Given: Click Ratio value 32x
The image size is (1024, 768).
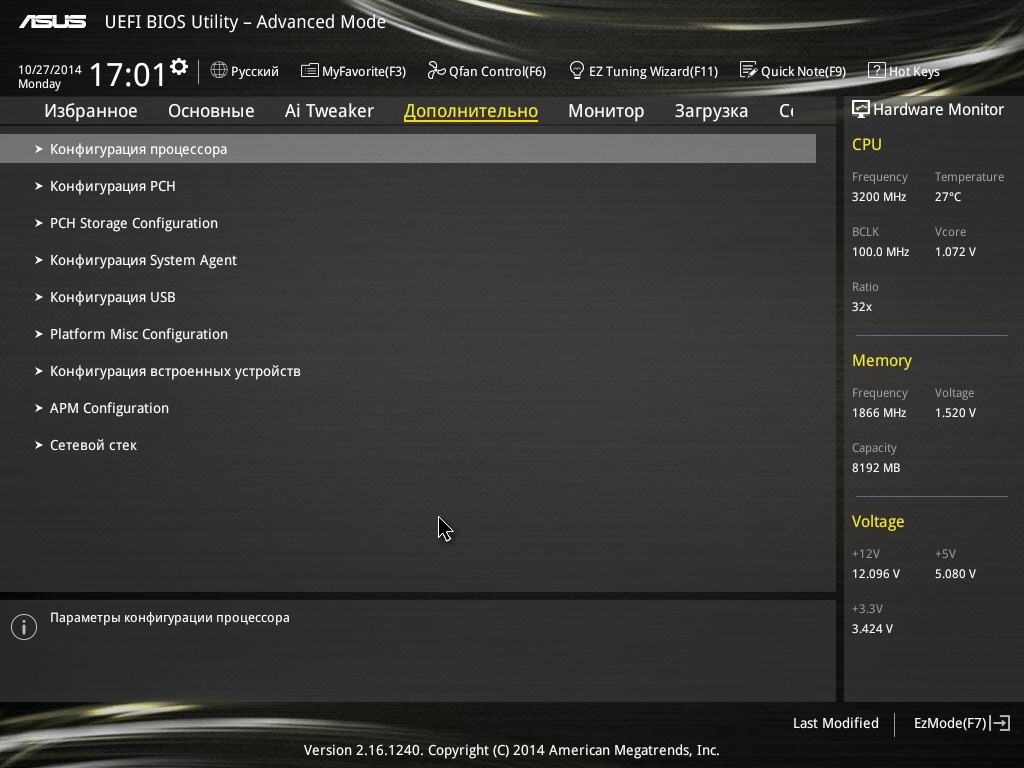Looking at the screenshot, I should [x=862, y=306].
